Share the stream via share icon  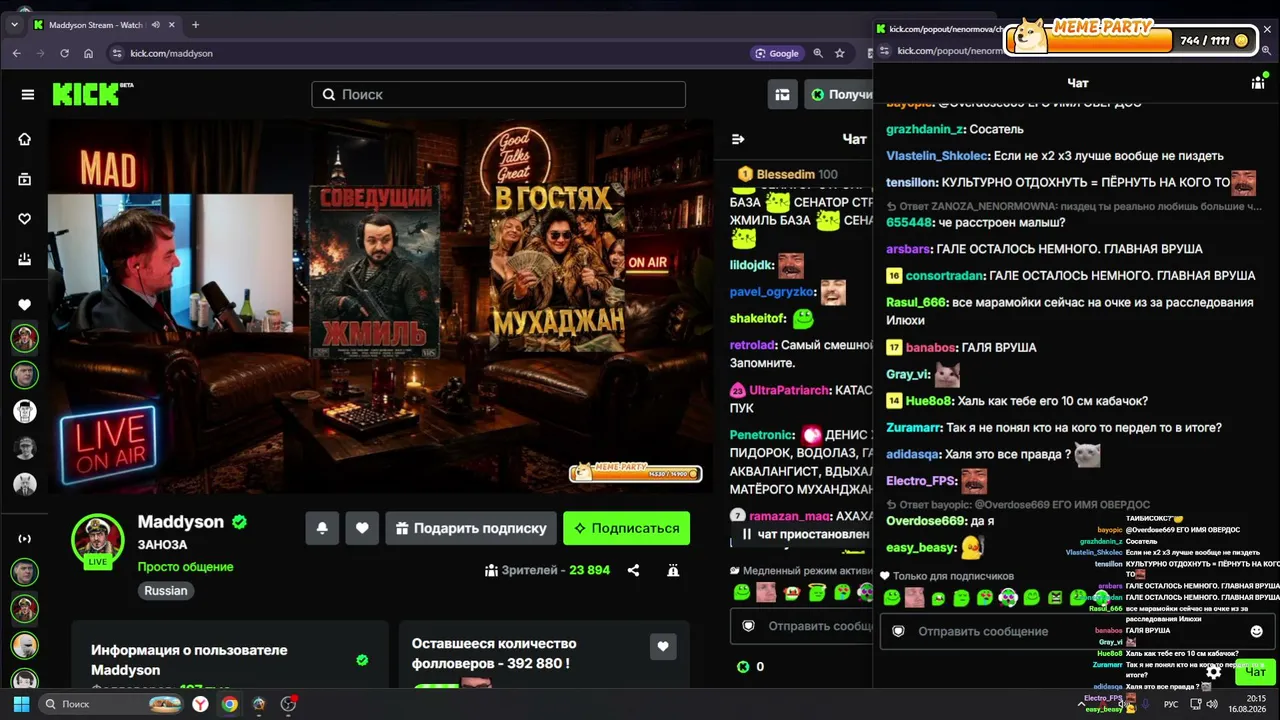633,570
